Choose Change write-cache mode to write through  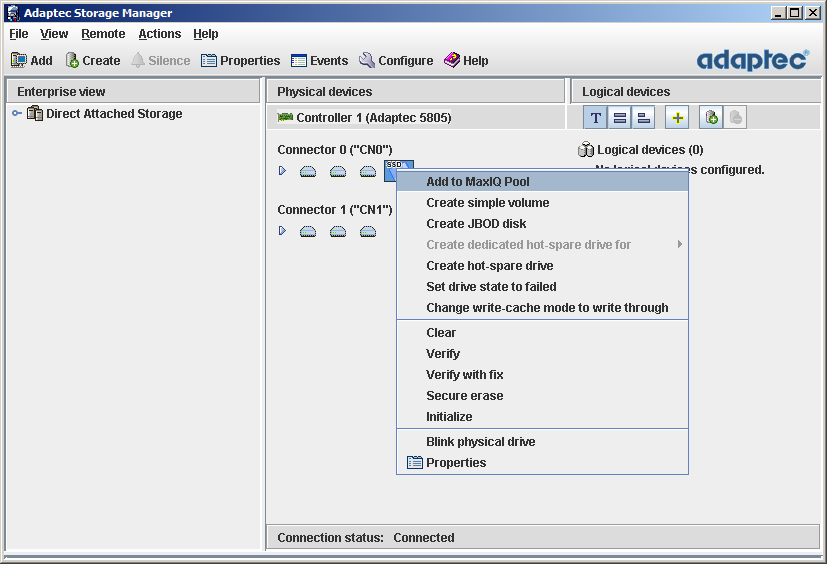(x=542, y=308)
